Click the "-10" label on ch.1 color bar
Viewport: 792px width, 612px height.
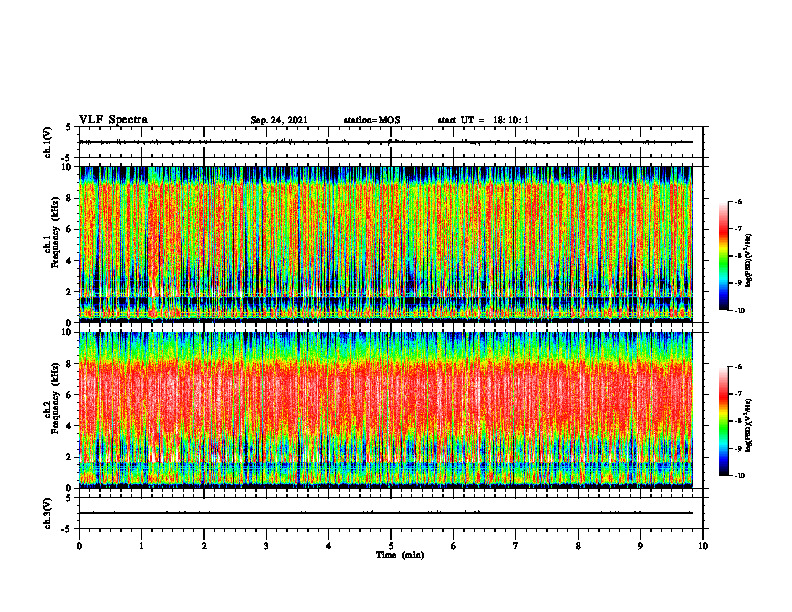739,311
